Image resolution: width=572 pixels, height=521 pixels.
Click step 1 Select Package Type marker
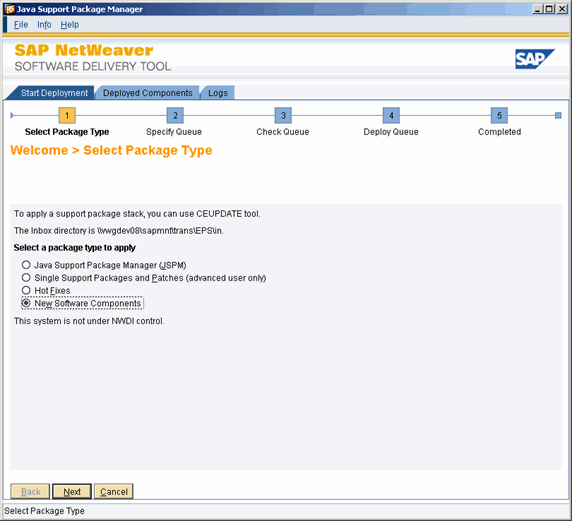(x=67, y=116)
